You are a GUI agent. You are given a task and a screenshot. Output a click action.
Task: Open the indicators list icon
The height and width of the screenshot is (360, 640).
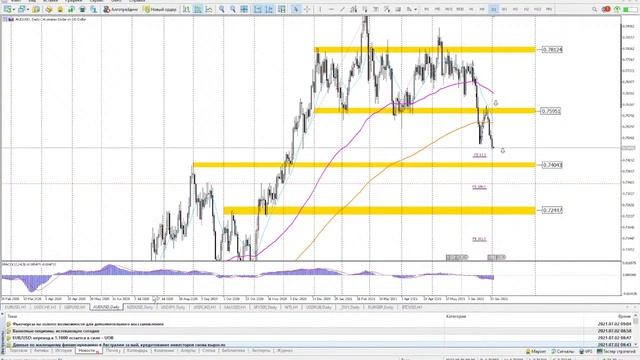(282, 9)
